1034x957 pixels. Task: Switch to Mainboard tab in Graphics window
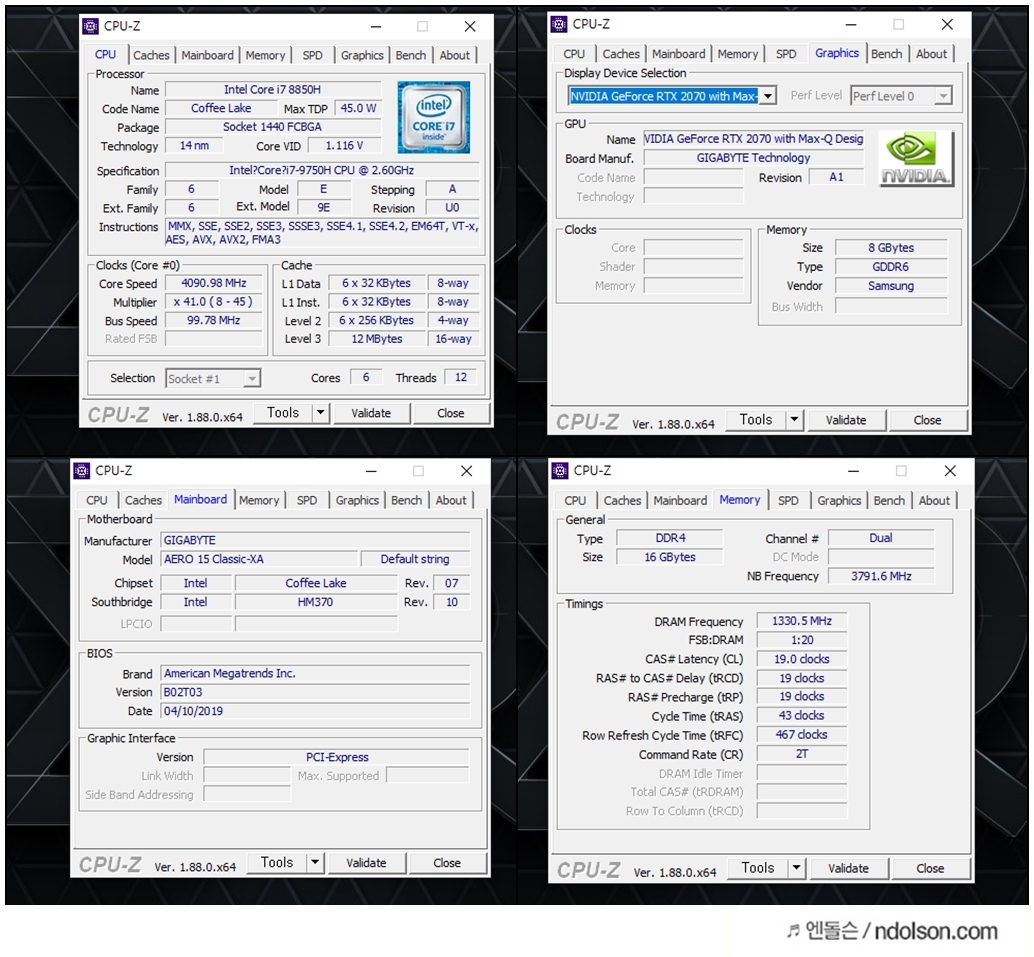click(679, 54)
